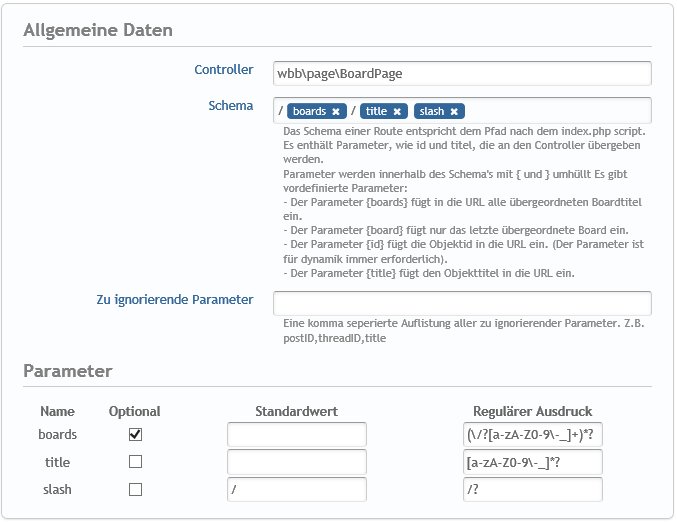
Task: Edit the regular expression for title
Action: [533, 462]
